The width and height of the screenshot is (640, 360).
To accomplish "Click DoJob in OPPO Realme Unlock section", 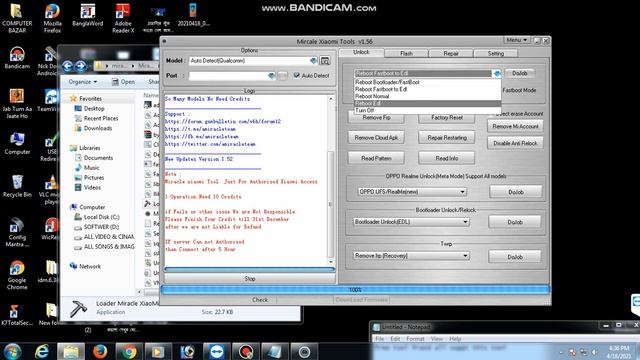I will tap(516, 192).
